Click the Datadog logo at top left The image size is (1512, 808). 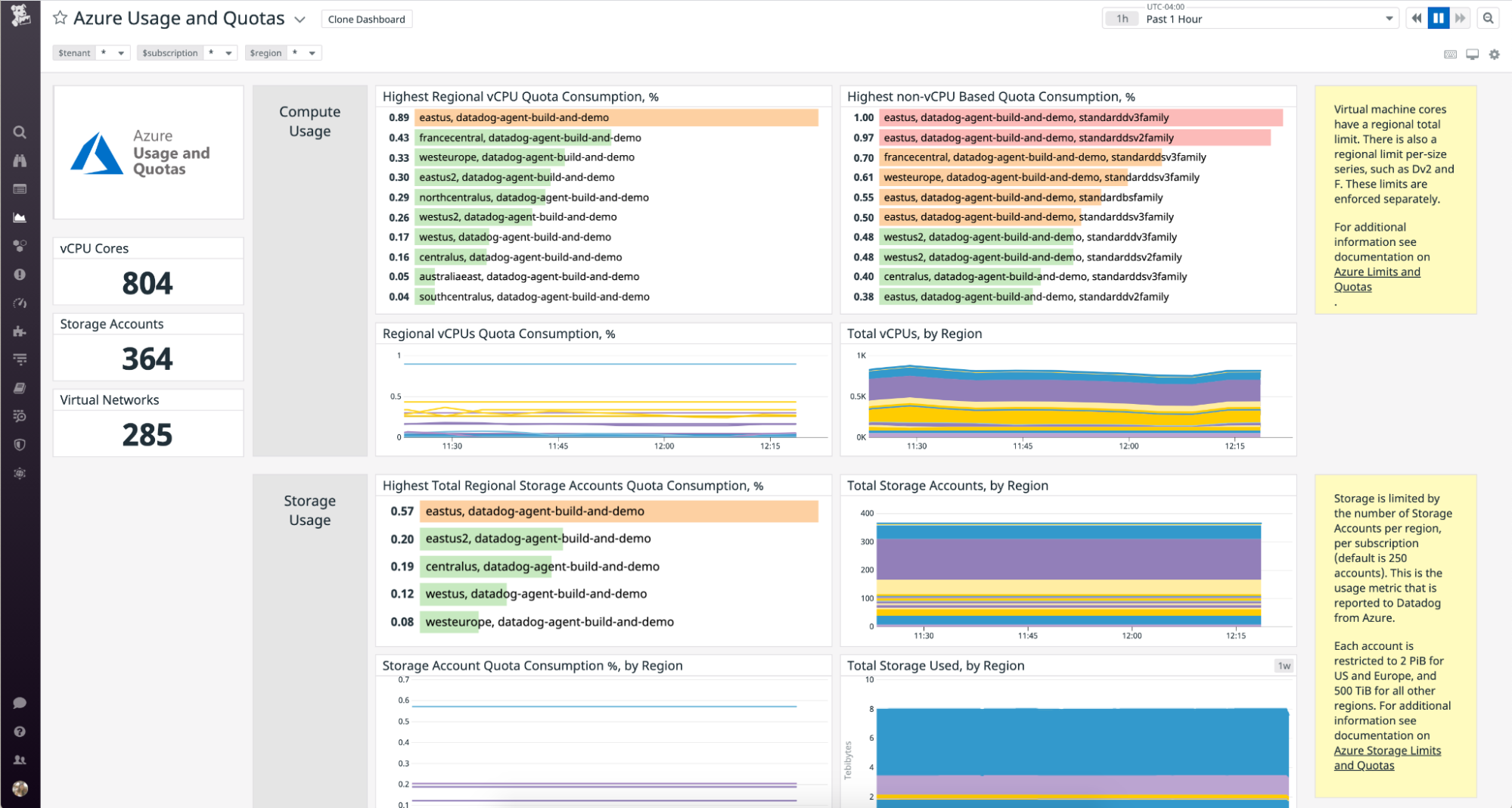pyautogui.click(x=20, y=17)
